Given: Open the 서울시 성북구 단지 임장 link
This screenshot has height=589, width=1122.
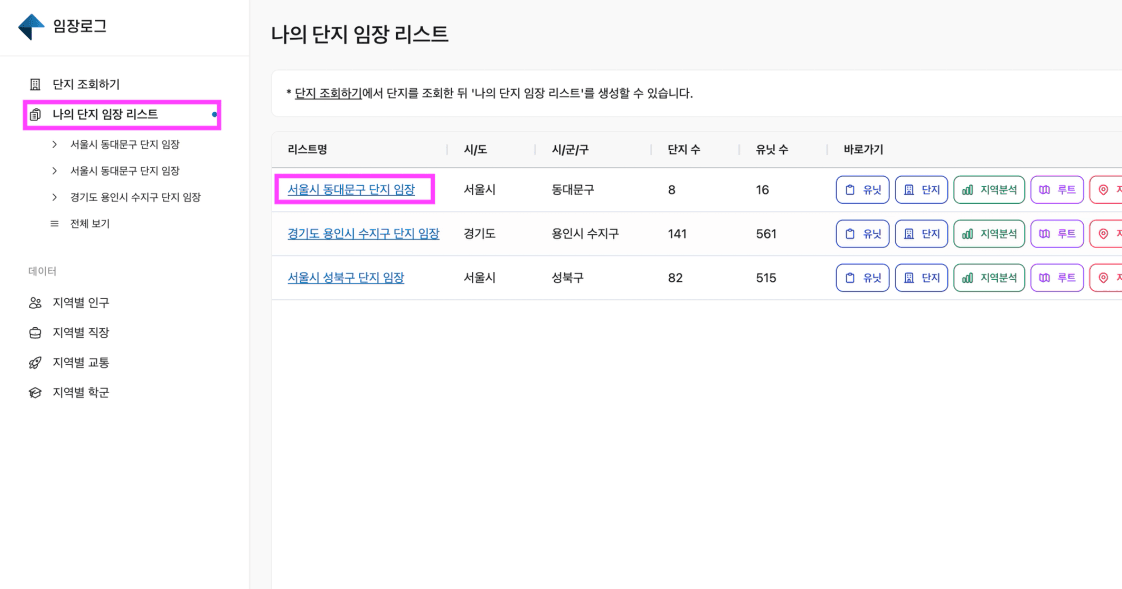Looking at the screenshot, I should click(345, 278).
